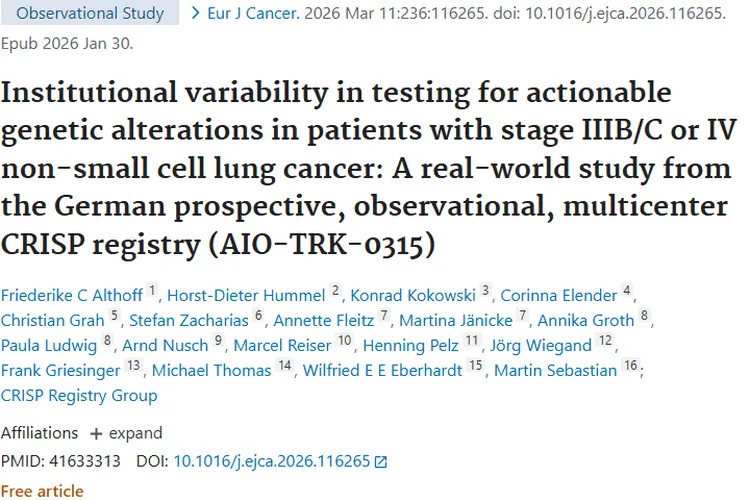Click affiliation superscript 1 after Althoff
The width and height of the screenshot is (750, 500).
click(x=152, y=291)
